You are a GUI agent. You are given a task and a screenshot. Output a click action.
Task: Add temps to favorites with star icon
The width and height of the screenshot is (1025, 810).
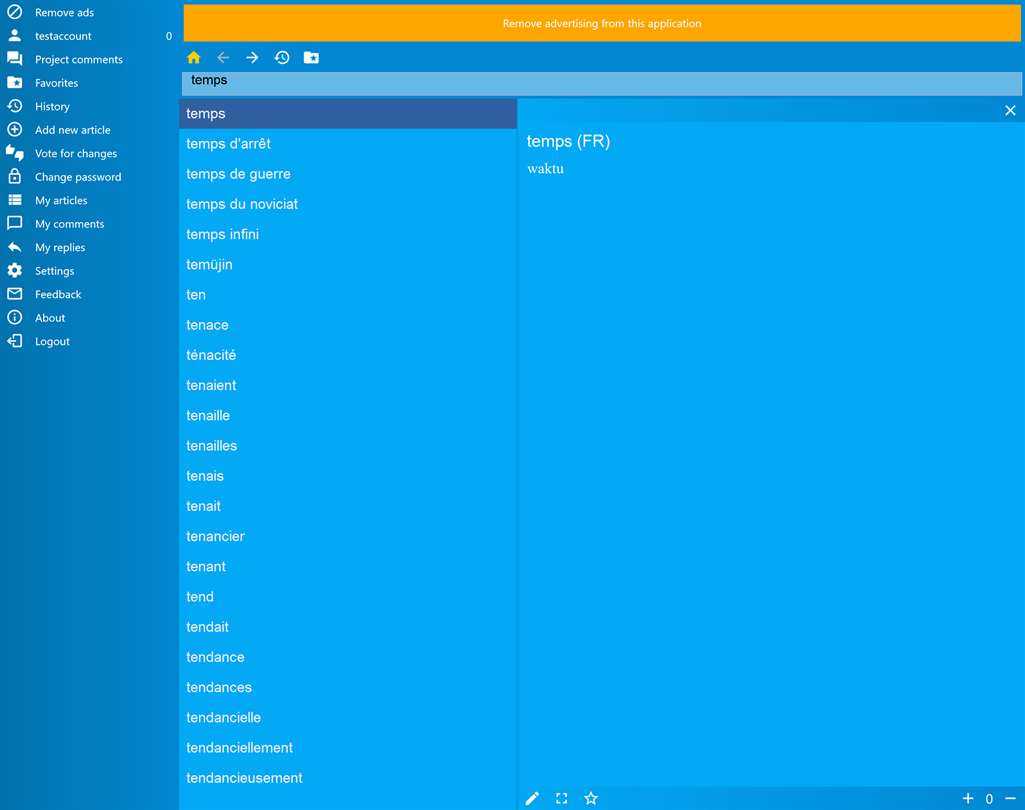pos(591,798)
